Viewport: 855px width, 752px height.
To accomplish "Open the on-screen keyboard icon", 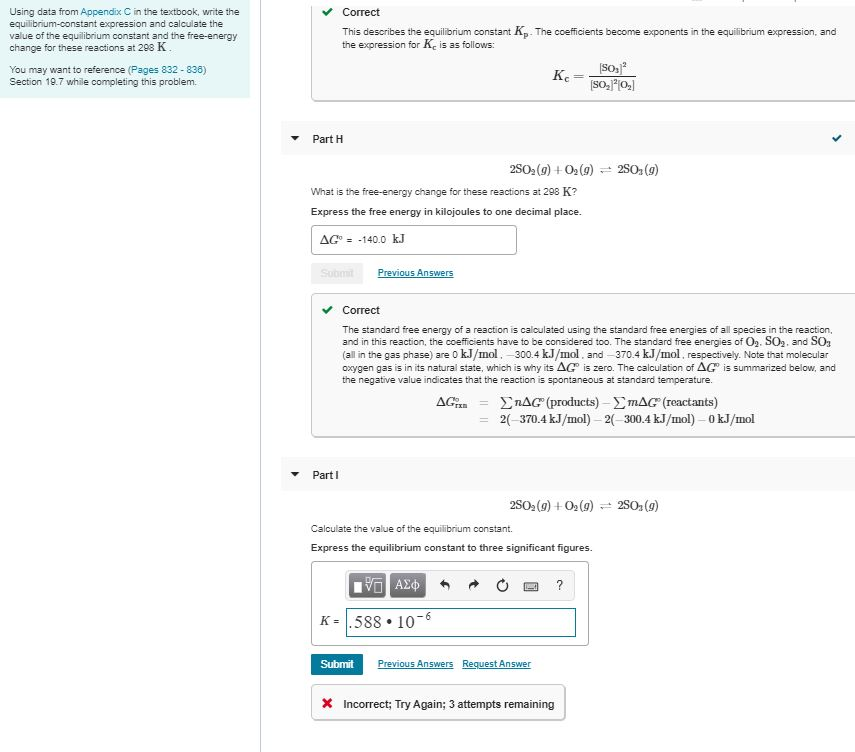I will coord(531,587).
